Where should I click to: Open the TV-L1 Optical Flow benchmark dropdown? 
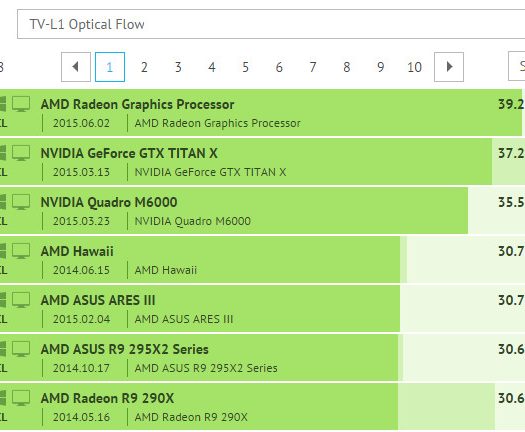(271, 24)
